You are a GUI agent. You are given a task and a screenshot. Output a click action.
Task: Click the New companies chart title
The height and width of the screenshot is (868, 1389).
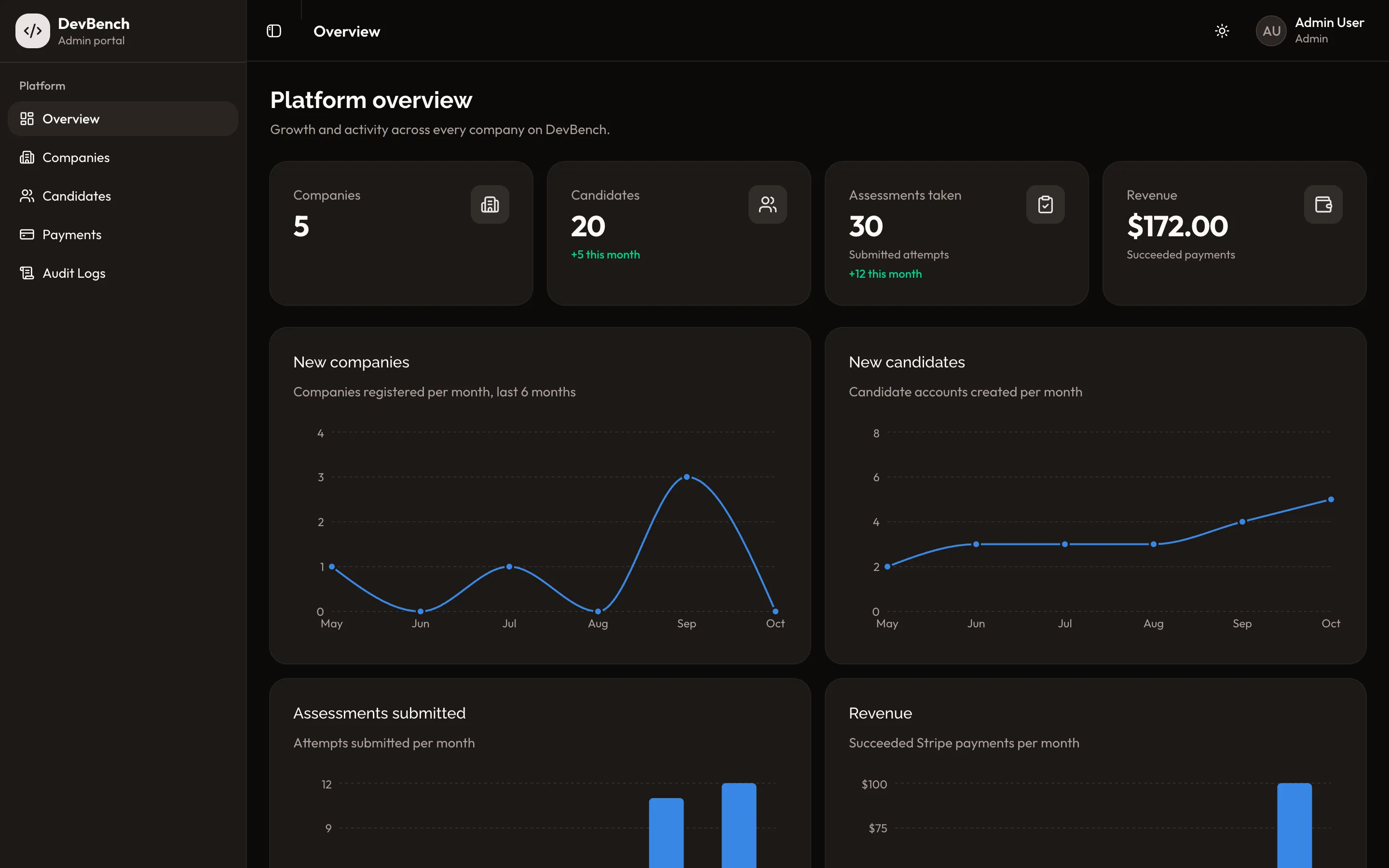point(351,362)
